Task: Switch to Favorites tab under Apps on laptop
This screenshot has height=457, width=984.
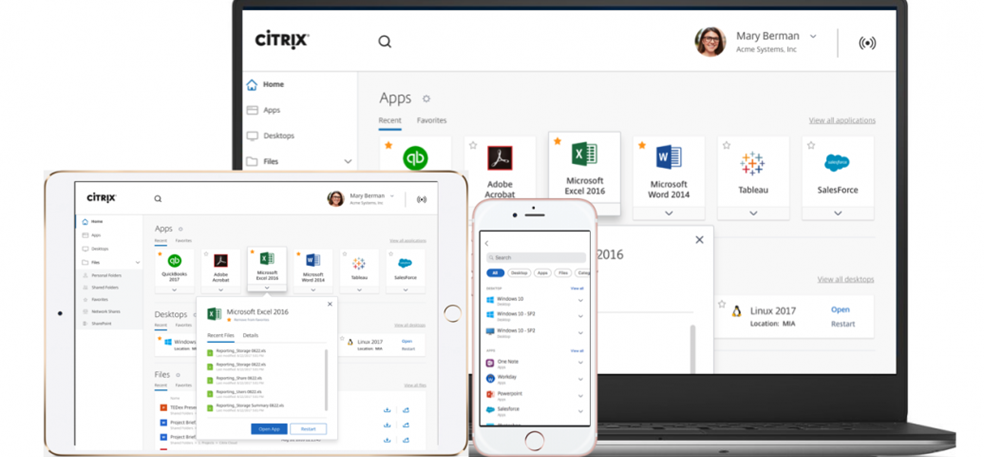Action: [432, 120]
